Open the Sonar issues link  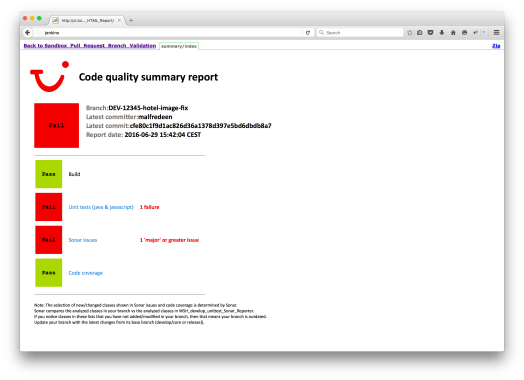[x=83, y=240]
